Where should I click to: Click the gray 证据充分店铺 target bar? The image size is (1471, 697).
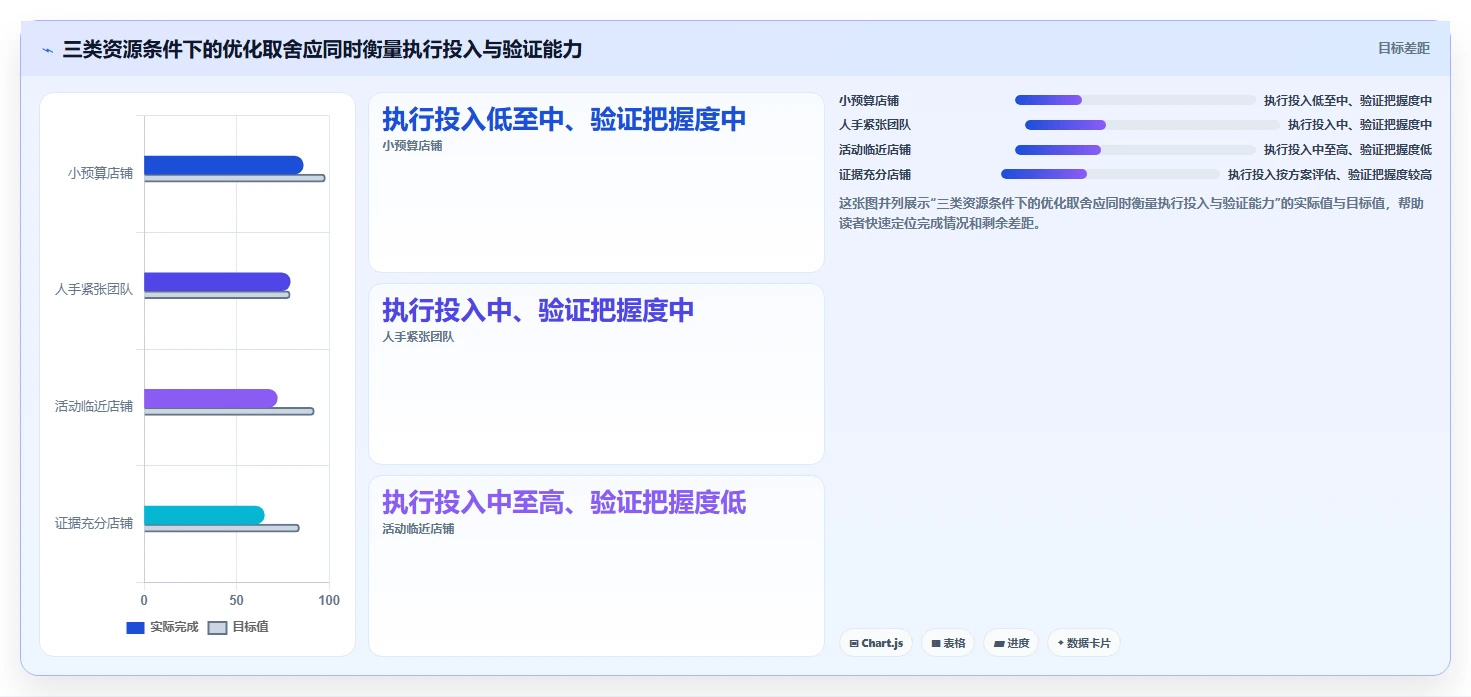[x=222, y=528]
